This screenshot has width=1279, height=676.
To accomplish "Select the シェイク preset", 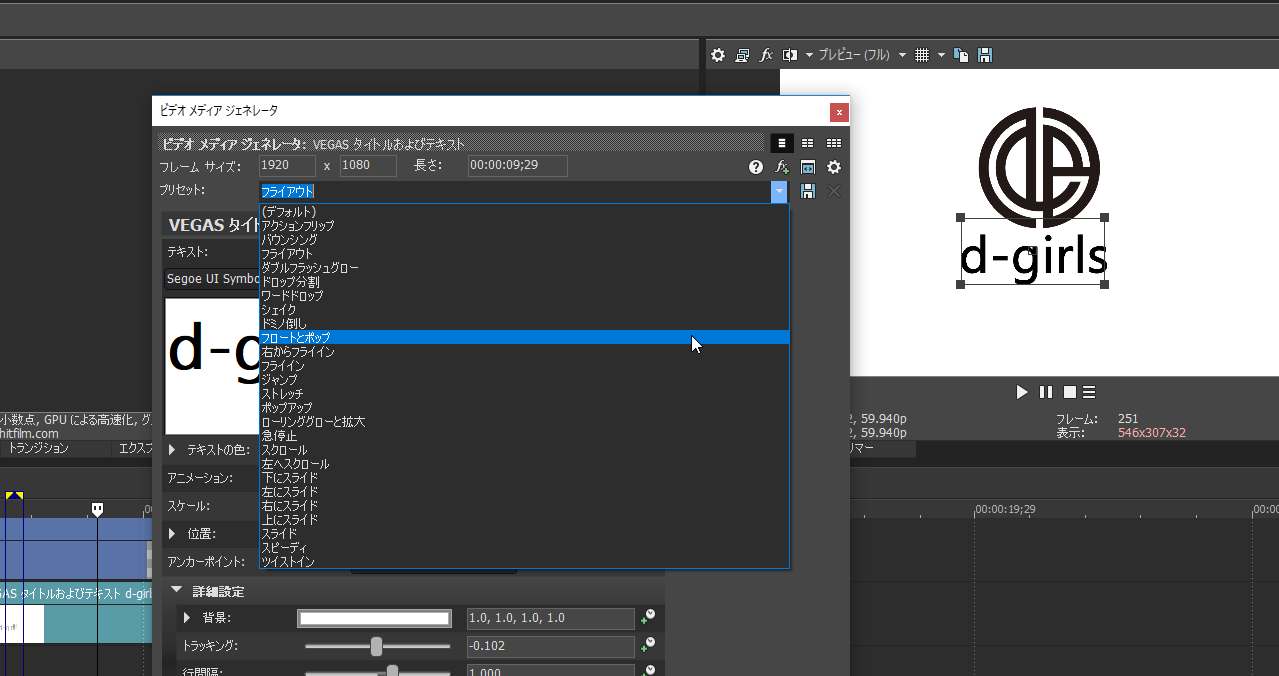I will click(524, 310).
